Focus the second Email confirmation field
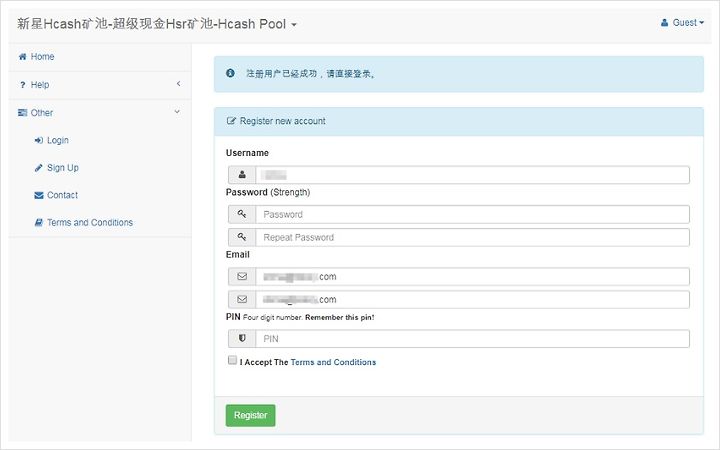The image size is (720, 450). pyautogui.click(x=472, y=299)
